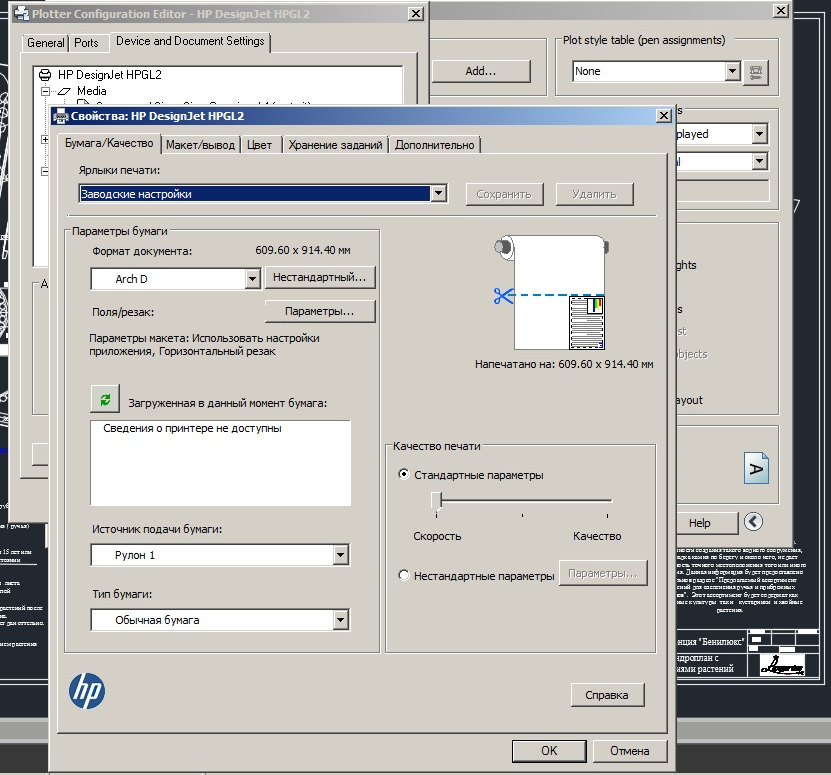Select the Стандартные параметры radio button
Screen dimensions: 831x775
(404, 474)
